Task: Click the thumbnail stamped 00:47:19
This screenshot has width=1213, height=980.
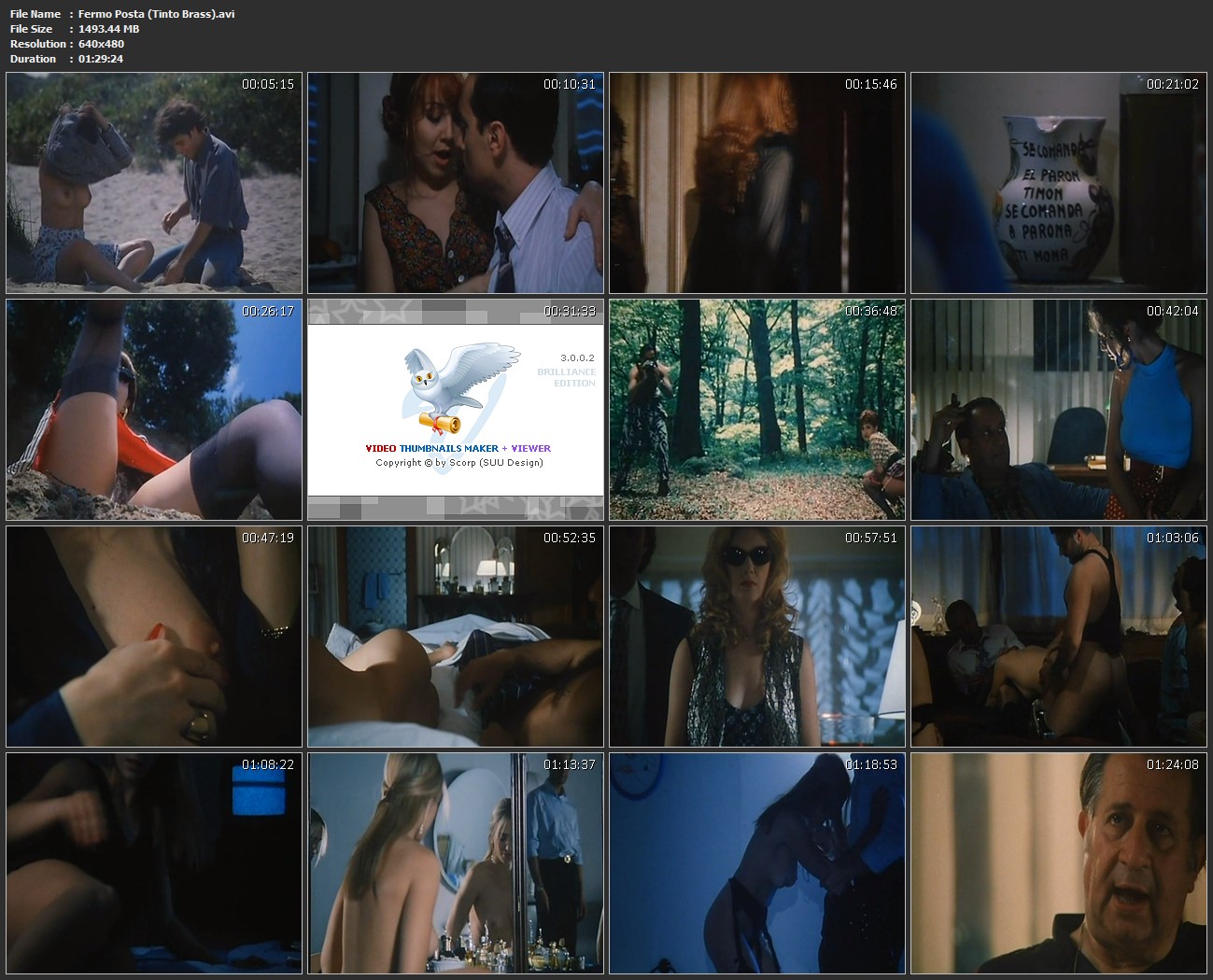Action: click(154, 637)
